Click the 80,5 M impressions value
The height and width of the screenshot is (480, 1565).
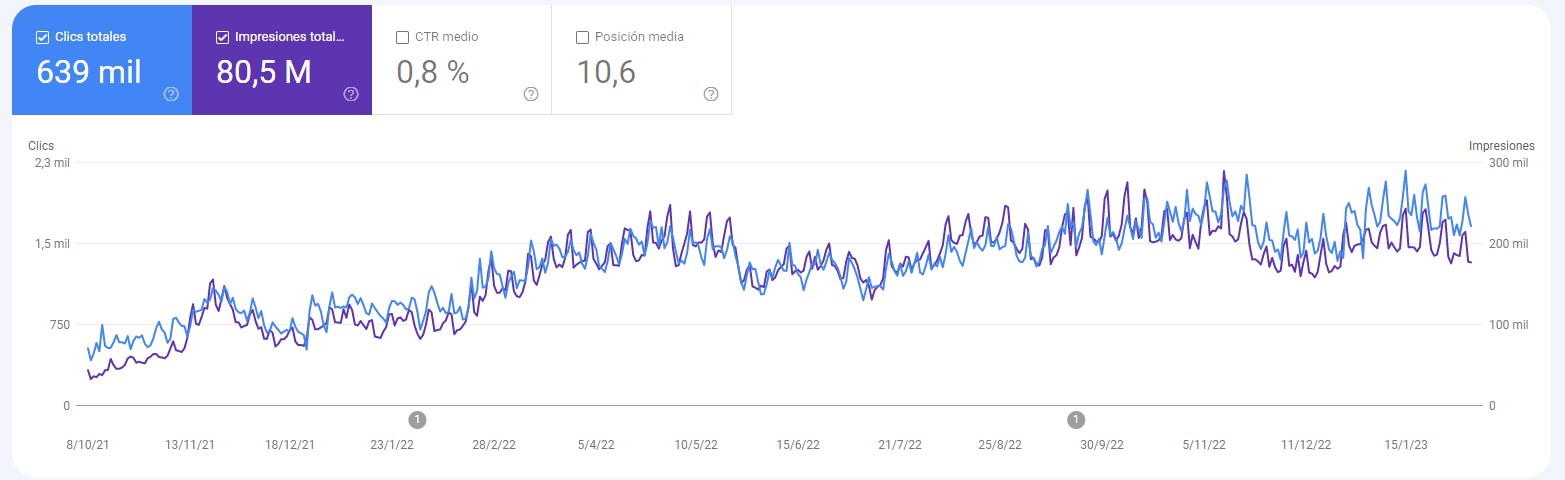tap(264, 72)
